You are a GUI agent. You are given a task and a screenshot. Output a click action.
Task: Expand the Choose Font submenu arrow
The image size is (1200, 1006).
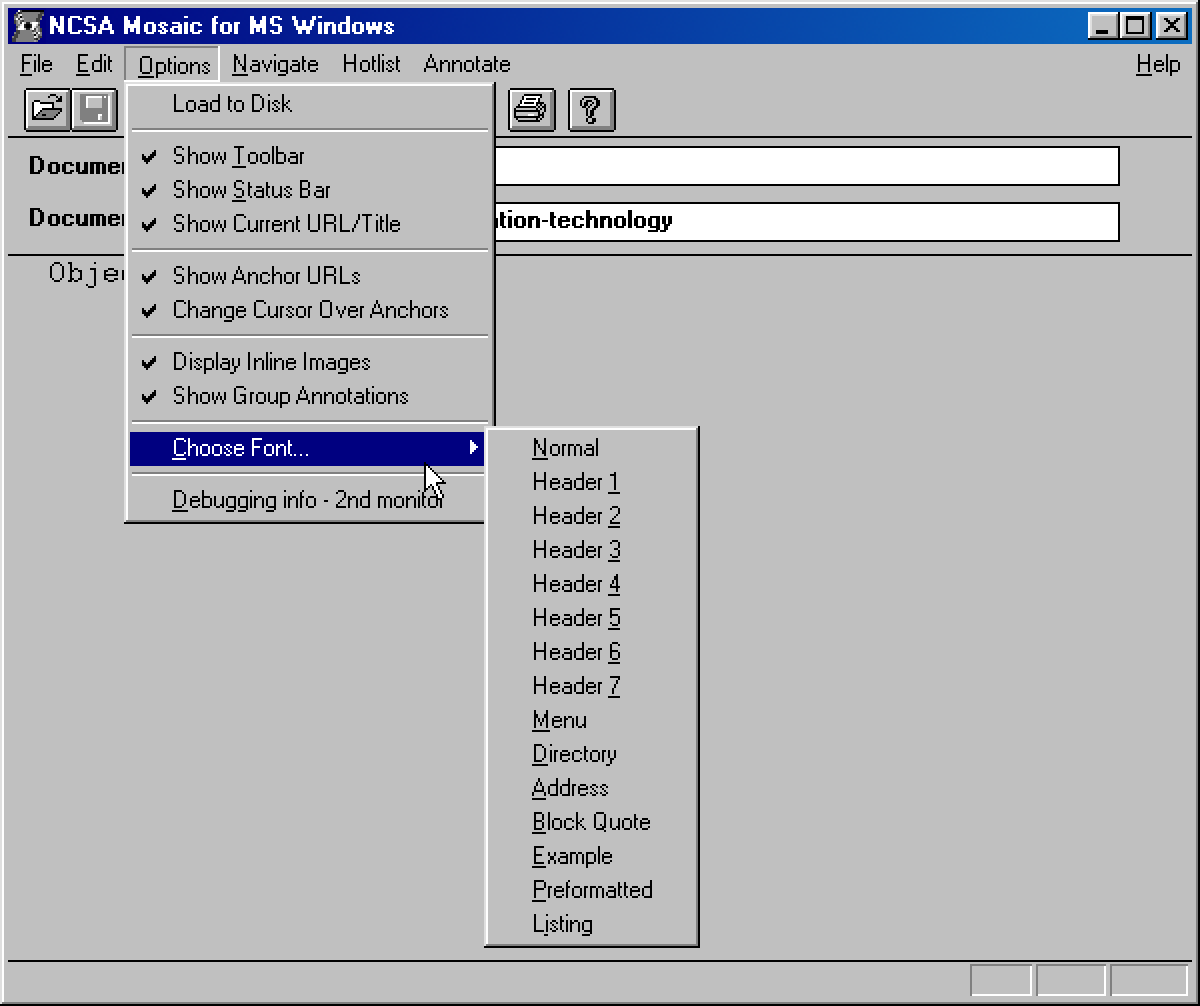(474, 448)
